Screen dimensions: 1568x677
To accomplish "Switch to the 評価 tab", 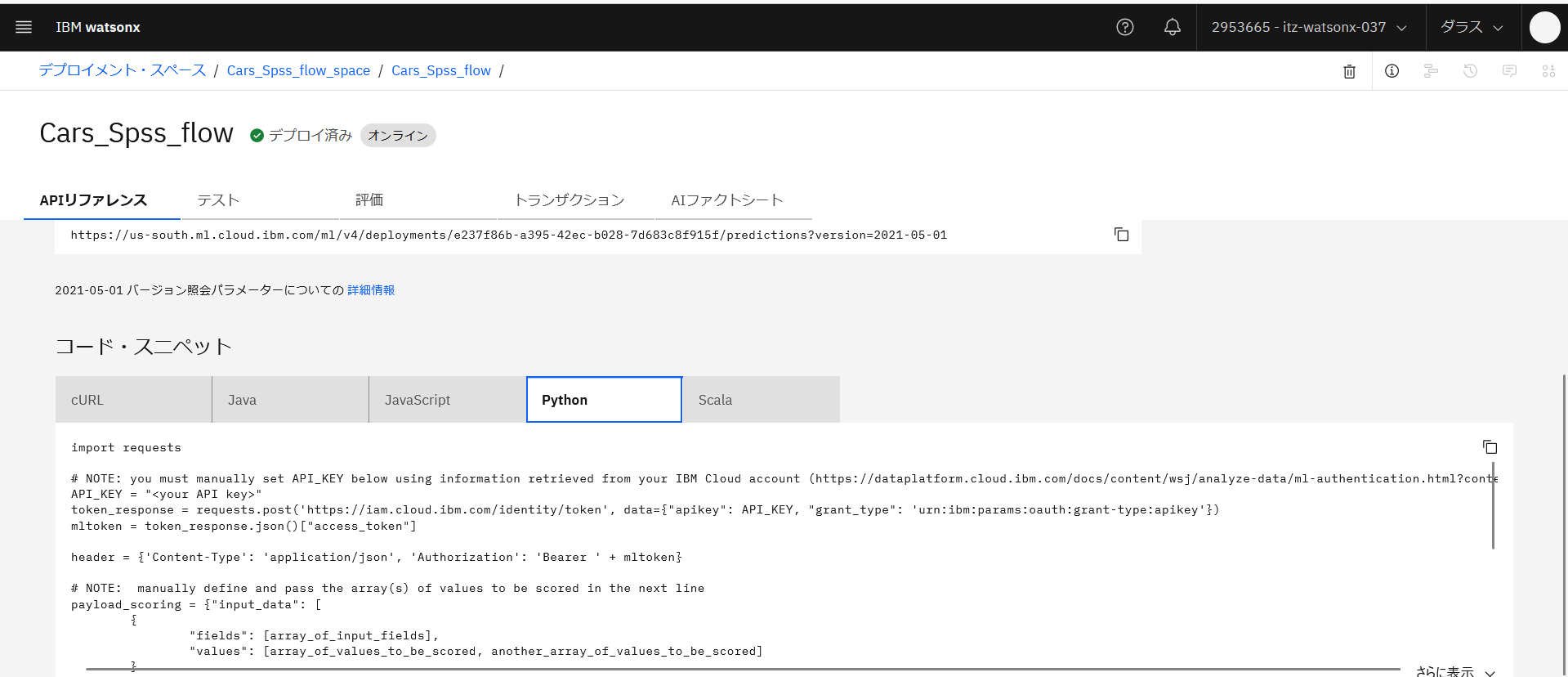I will coord(418,200).
